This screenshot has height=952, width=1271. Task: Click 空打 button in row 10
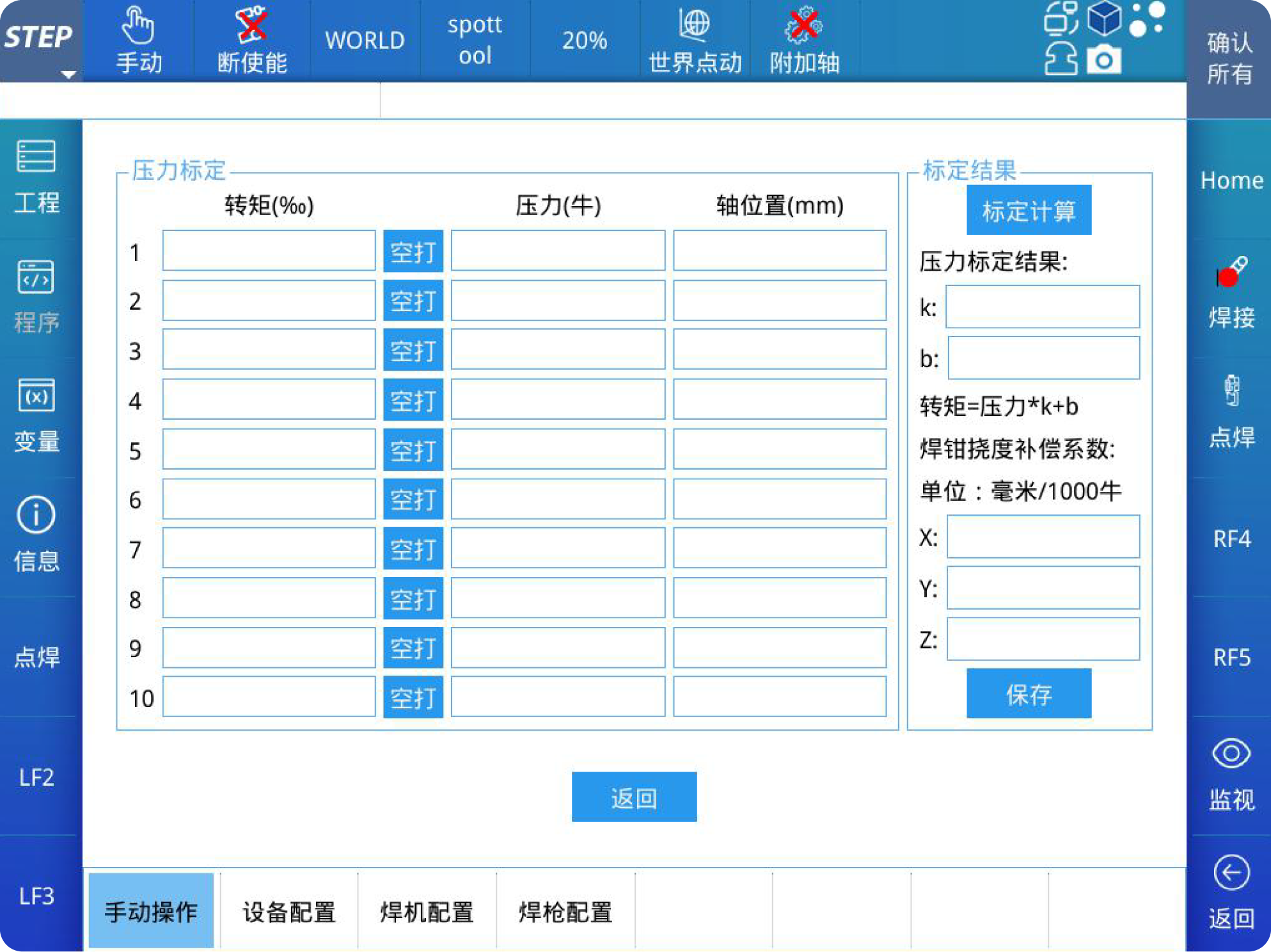(413, 697)
